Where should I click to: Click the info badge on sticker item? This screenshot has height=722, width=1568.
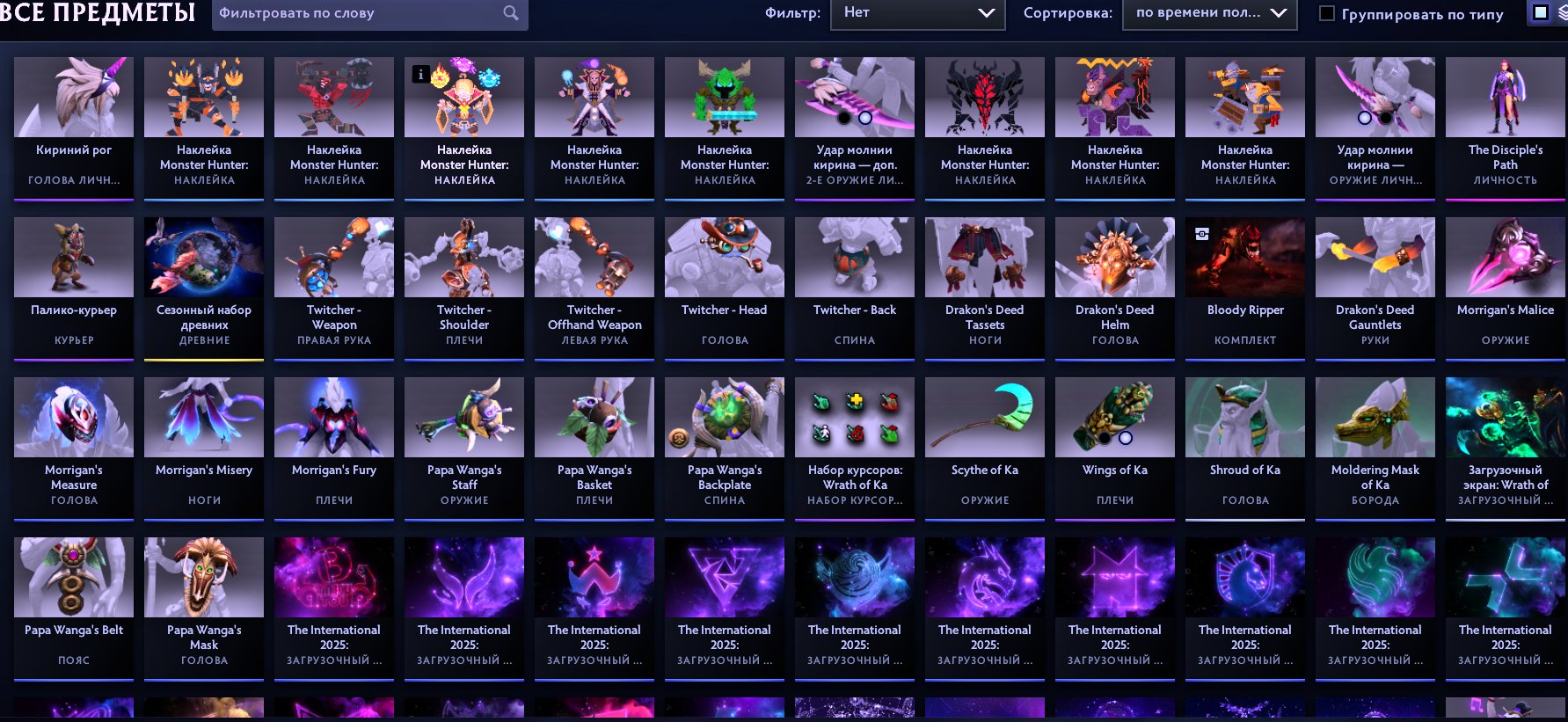point(420,75)
